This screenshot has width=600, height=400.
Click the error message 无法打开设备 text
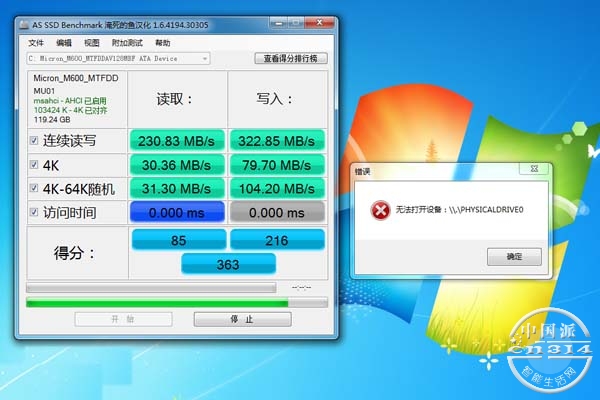pos(459,210)
